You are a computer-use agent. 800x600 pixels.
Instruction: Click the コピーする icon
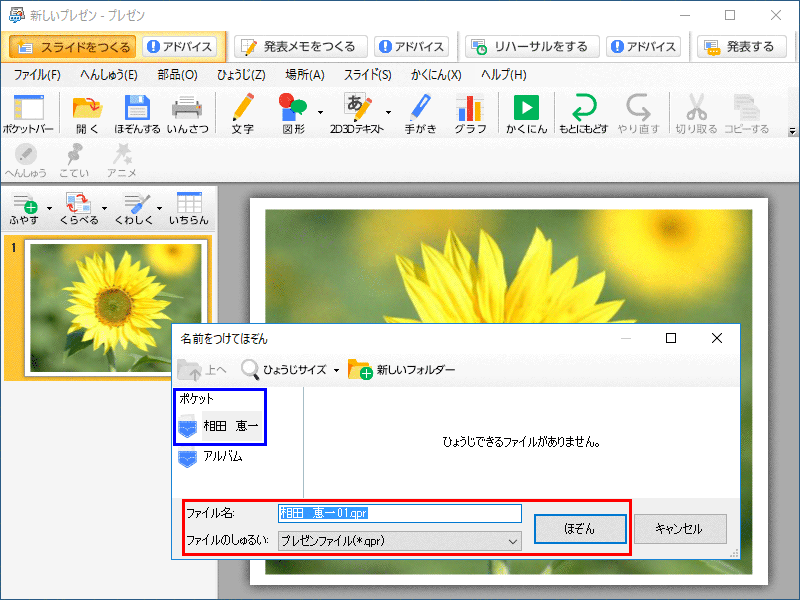(746, 108)
